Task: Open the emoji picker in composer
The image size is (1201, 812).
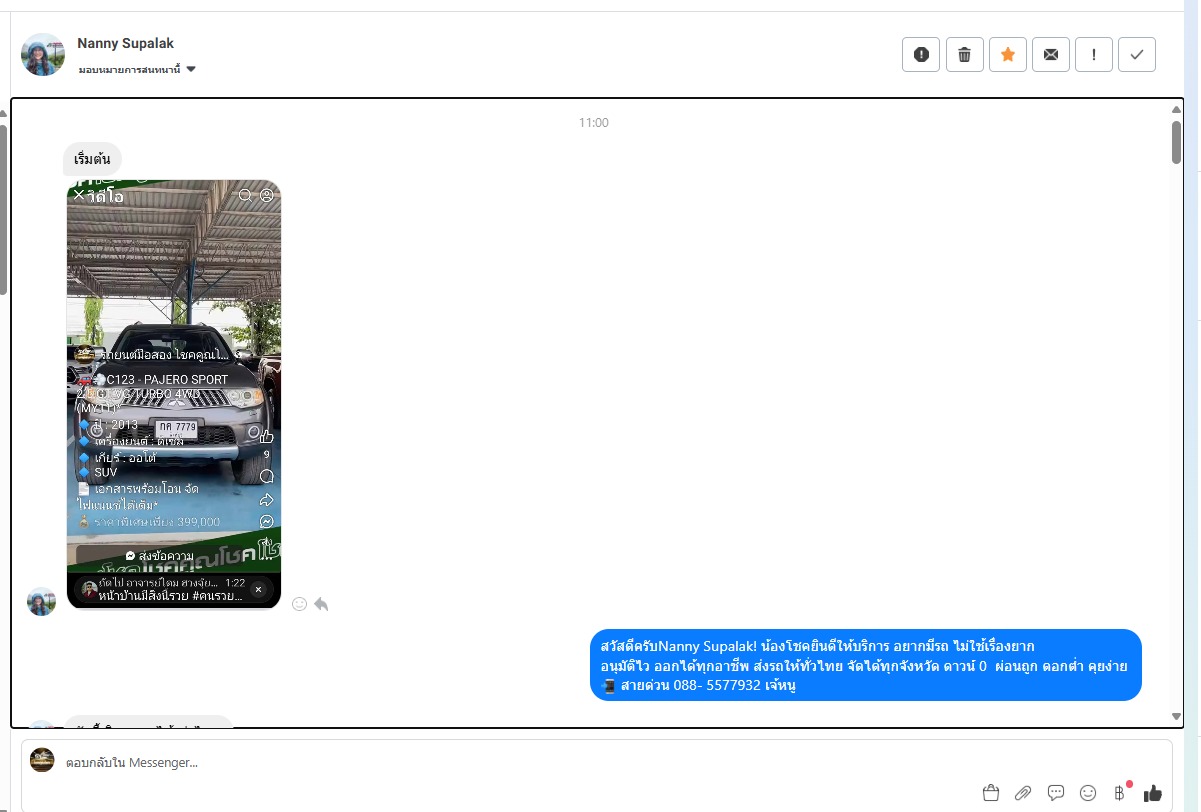Action: (x=1088, y=793)
